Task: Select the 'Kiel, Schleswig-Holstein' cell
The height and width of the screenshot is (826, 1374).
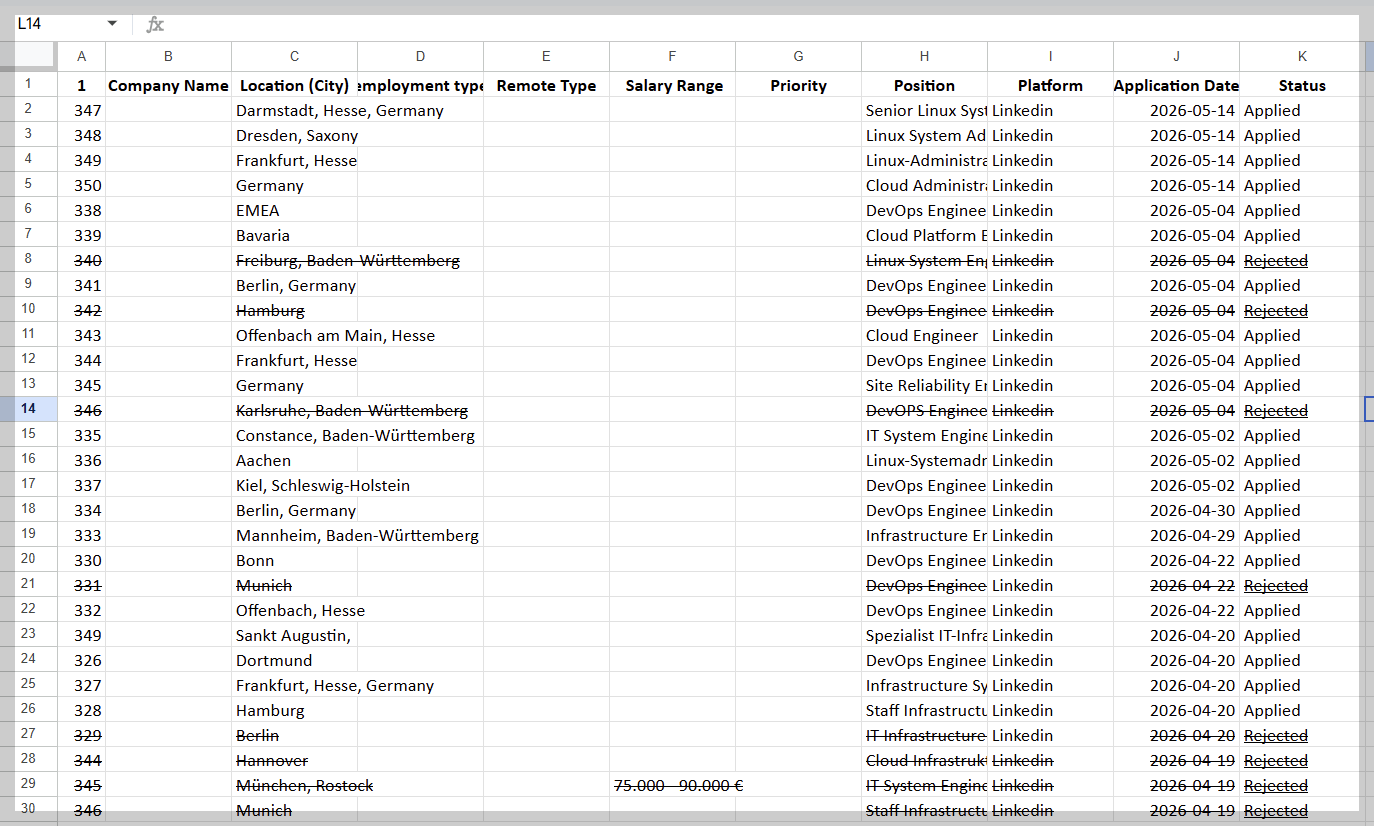Action: (294, 485)
